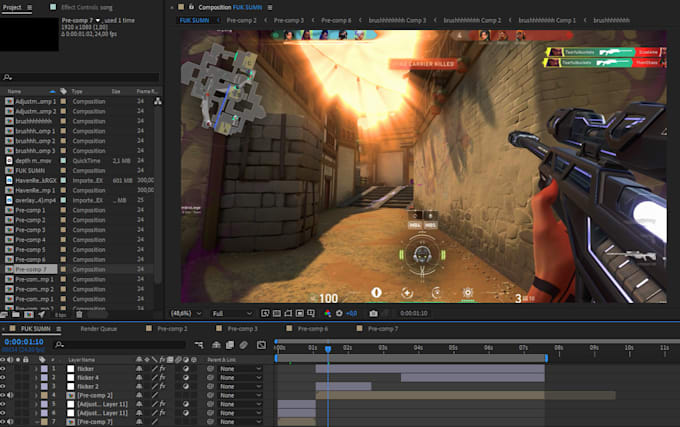
Task: Open the Pre-comp 7 dropdown arrow in project info
Action: click(98, 20)
